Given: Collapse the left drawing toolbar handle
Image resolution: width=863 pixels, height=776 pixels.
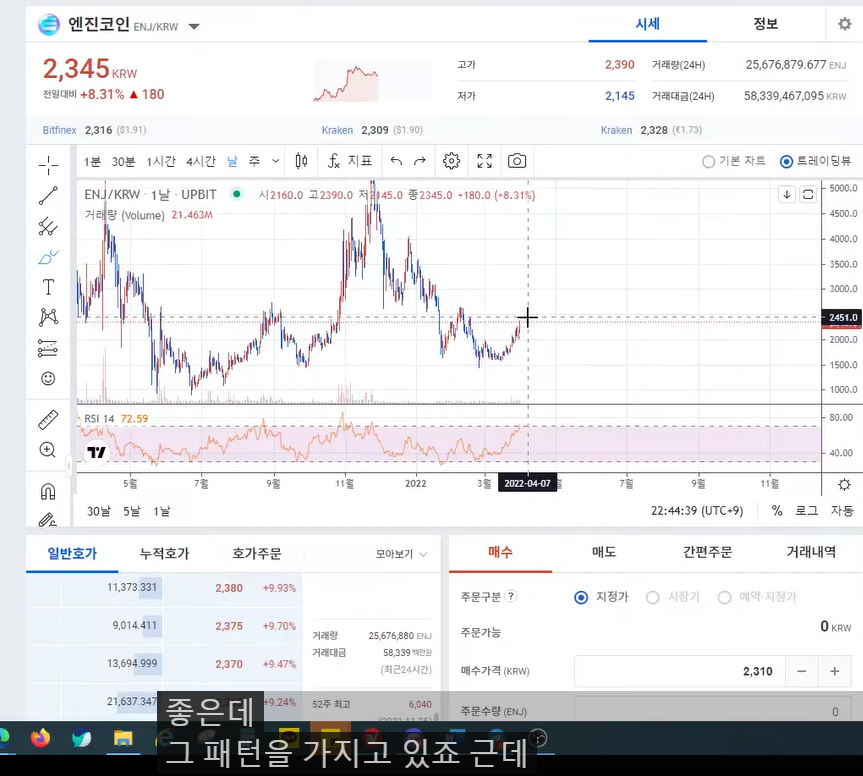Looking at the screenshot, I should [x=69, y=466].
